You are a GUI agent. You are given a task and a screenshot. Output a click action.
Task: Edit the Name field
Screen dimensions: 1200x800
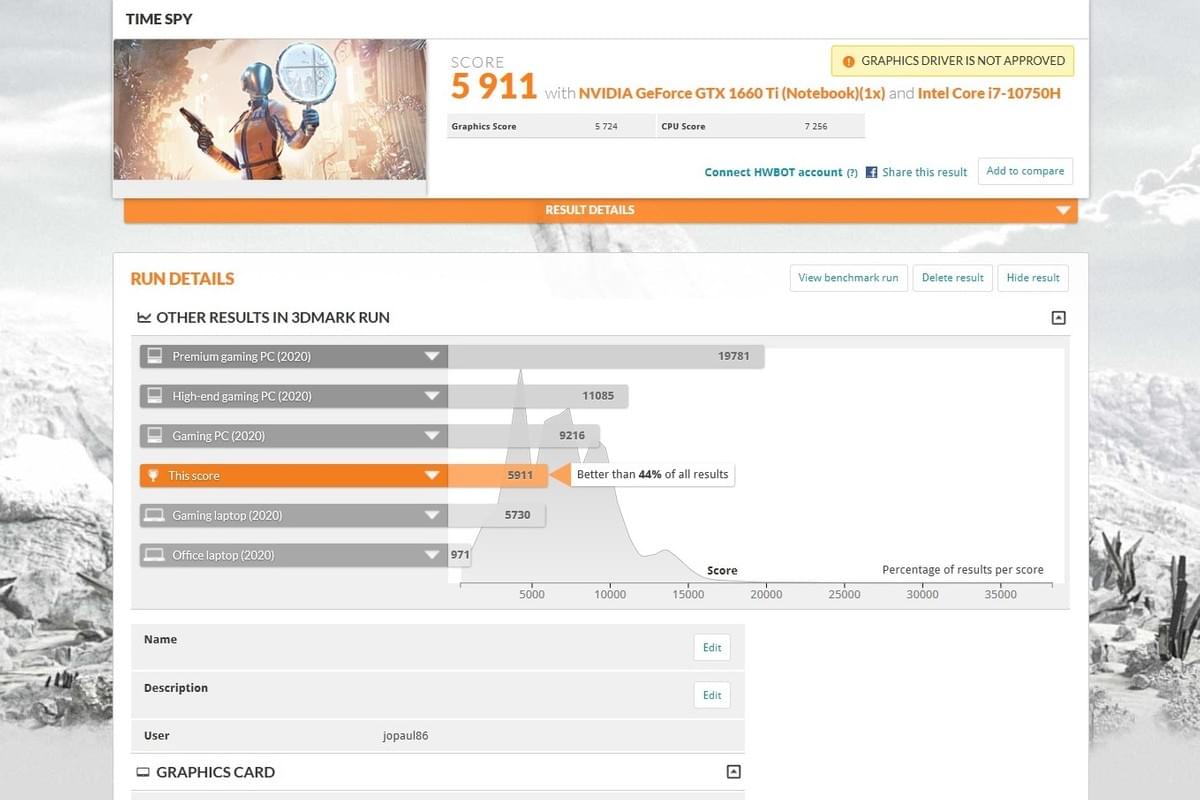[712, 647]
